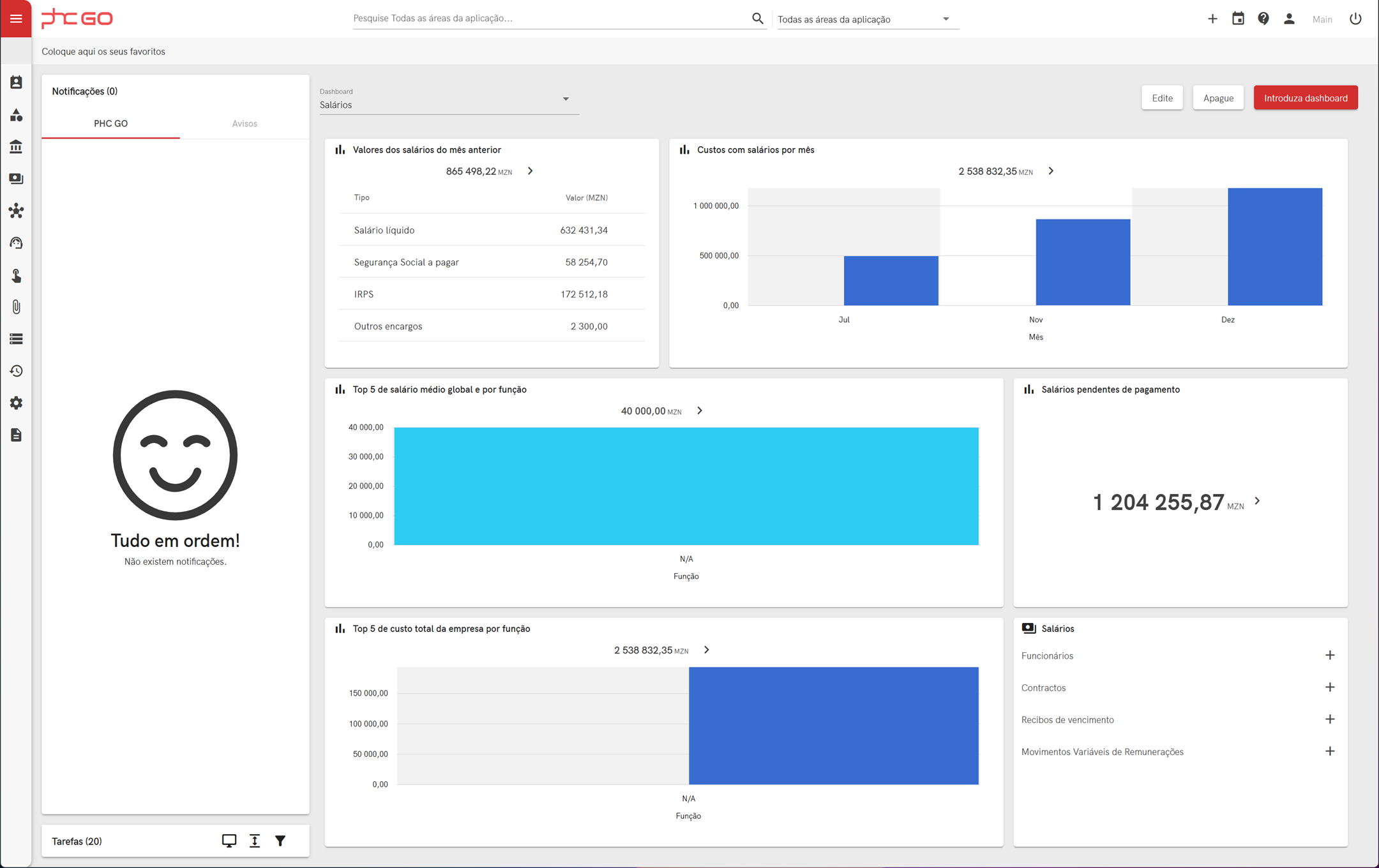The height and width of the screenshot is (868, 1379).
Task: Click the Outros encargos row
Action: [x=492, y=325]
